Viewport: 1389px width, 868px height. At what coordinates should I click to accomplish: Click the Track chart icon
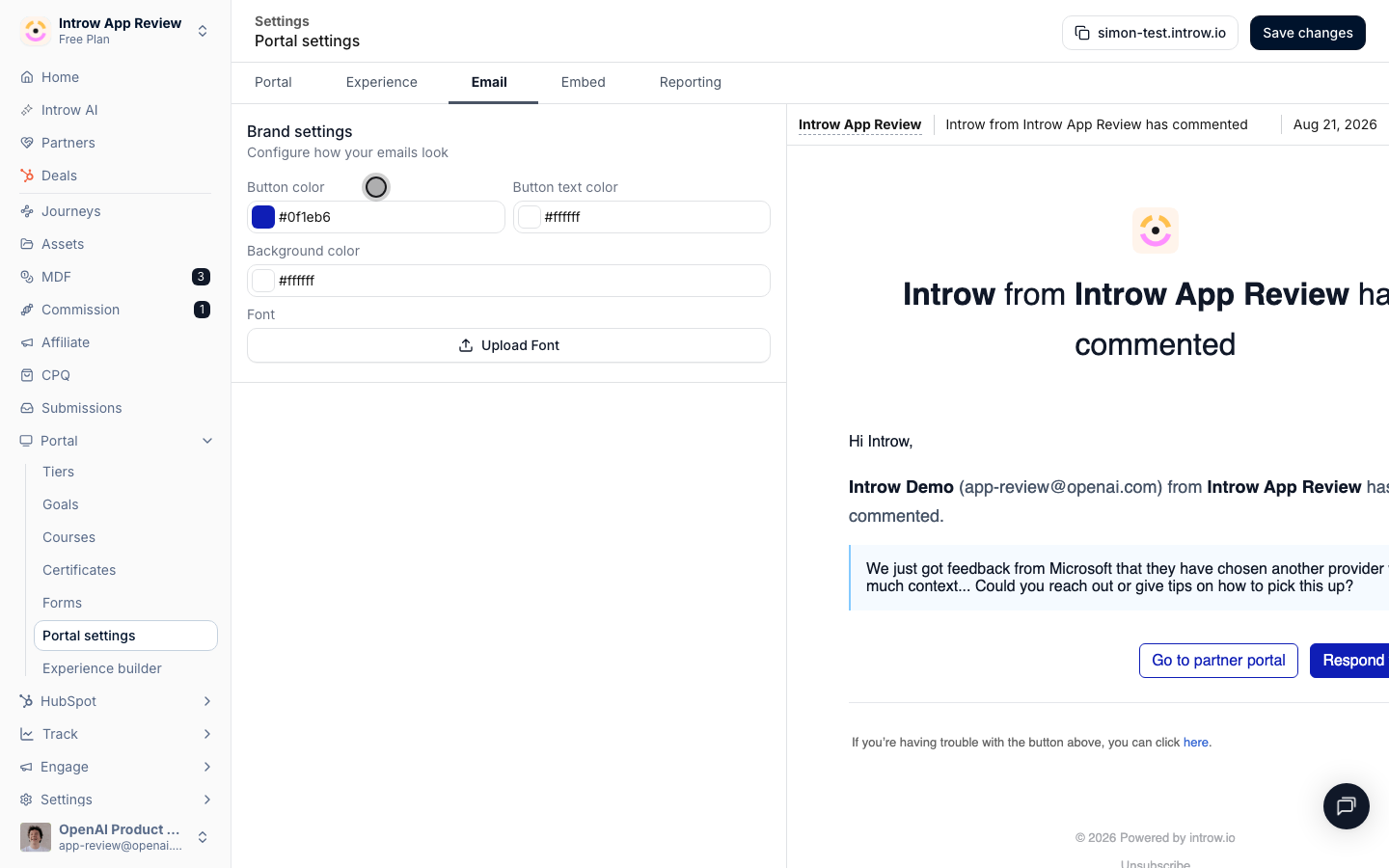27,734
